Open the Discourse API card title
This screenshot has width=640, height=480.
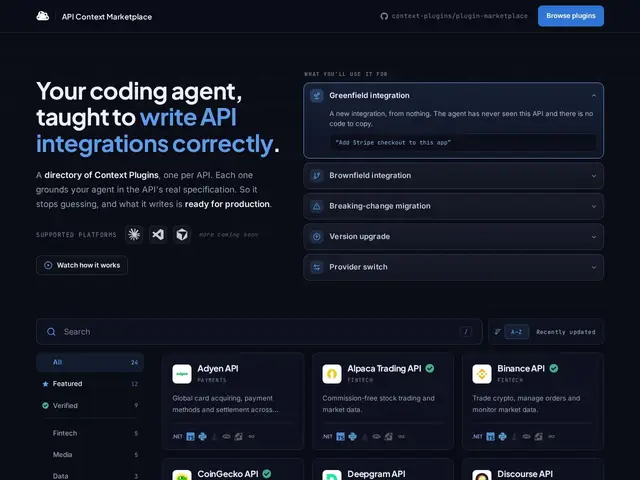click(525, 474)
